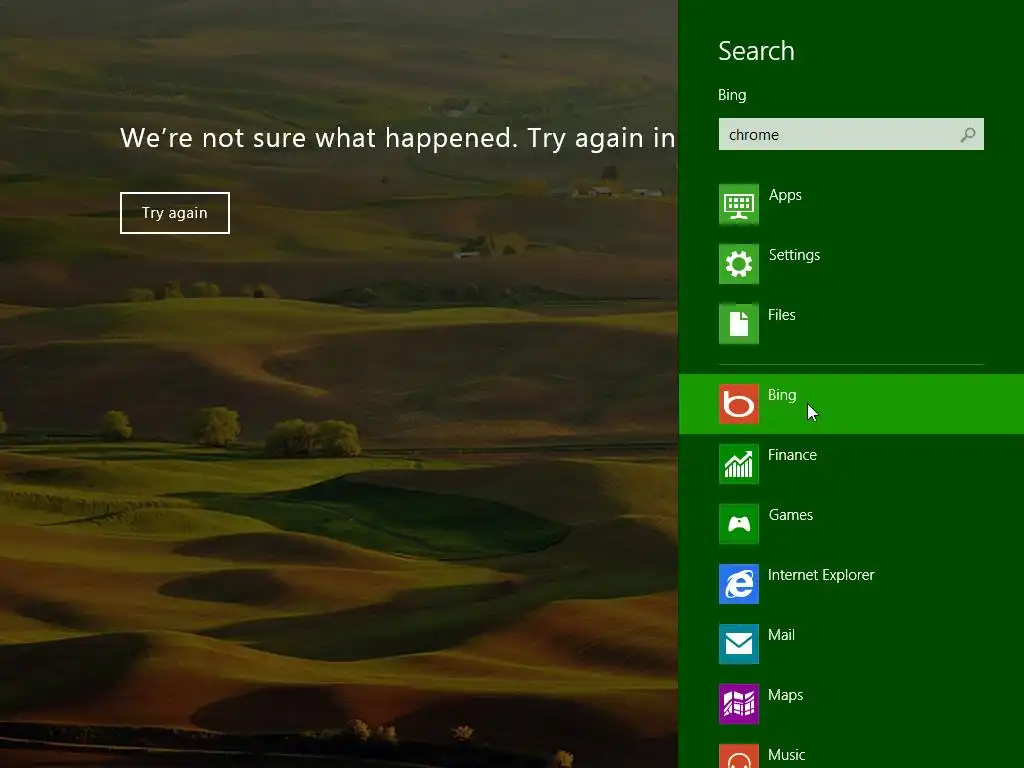Screen dimensions: 1024x768
Task: Select the Mail label
Action: pyautogui.click(x=781, y=635)
